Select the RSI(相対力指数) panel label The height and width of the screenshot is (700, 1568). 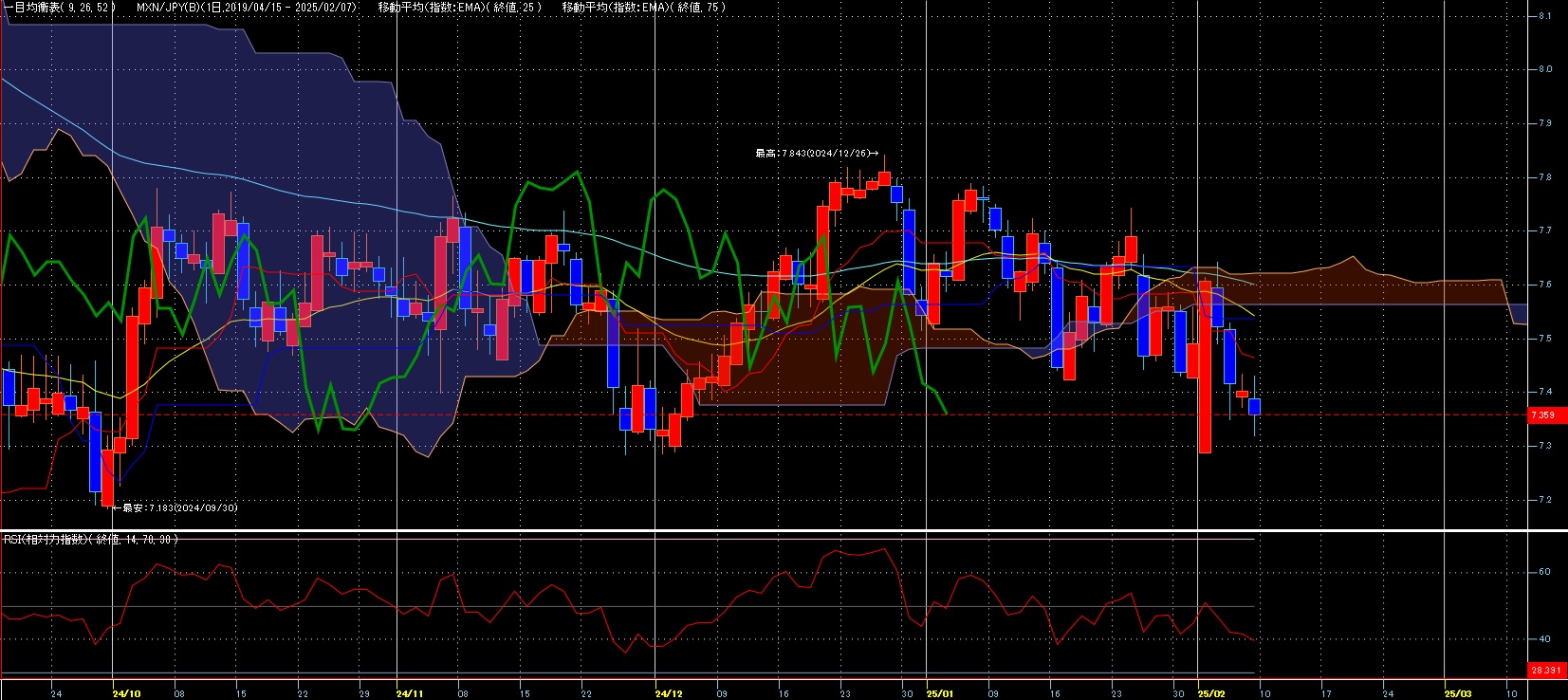pyautogui.click(x=90, y=539)
